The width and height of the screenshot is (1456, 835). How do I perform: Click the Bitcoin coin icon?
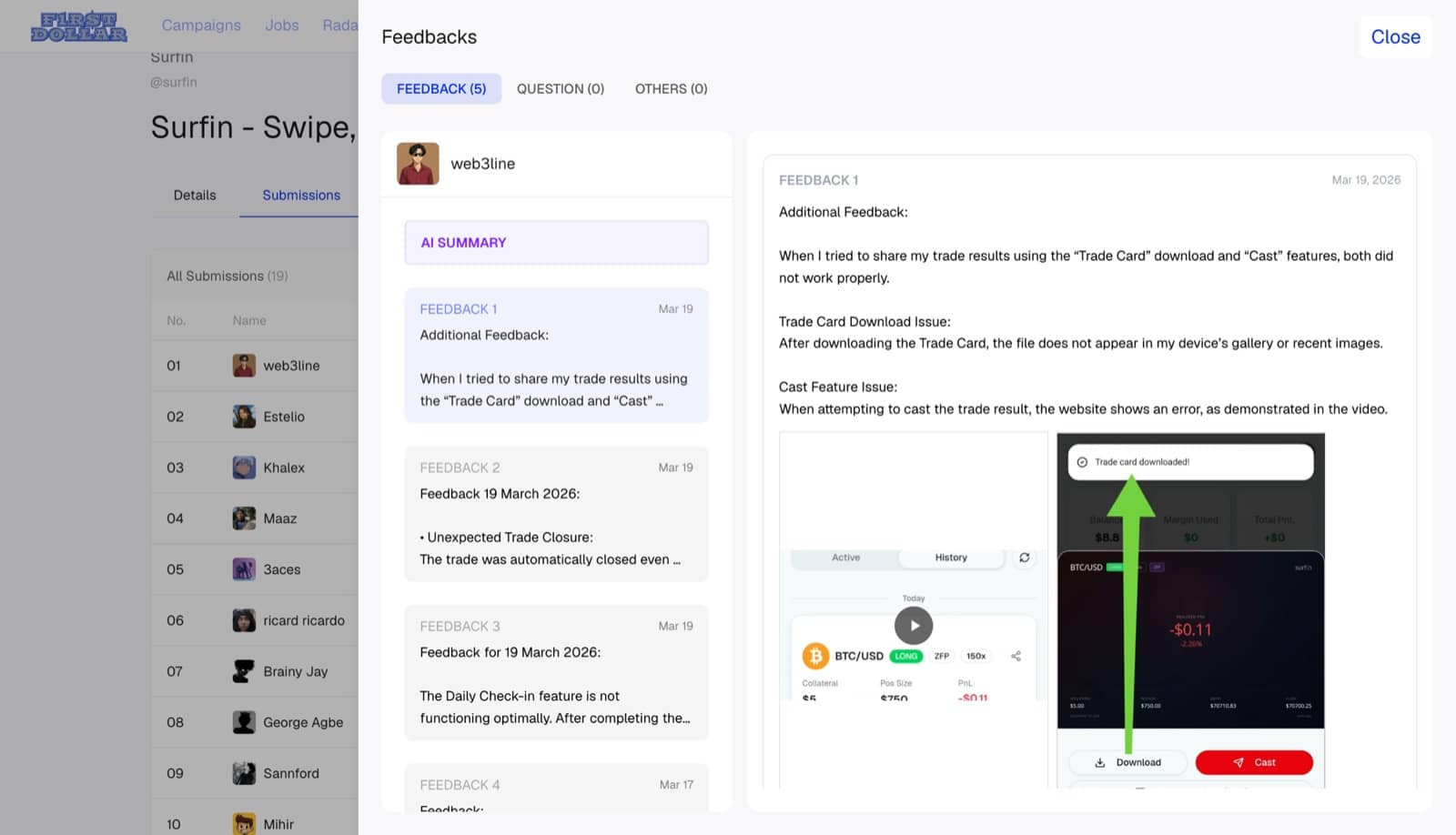pyautogui.click(x=814, y=656)
